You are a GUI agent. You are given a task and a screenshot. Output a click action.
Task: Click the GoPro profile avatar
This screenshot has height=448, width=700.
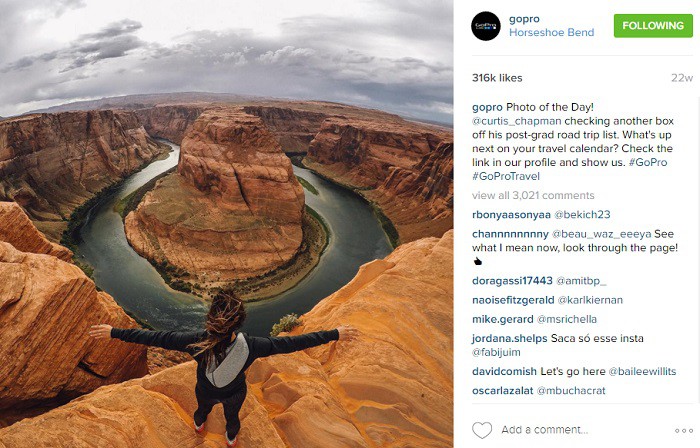486,26
